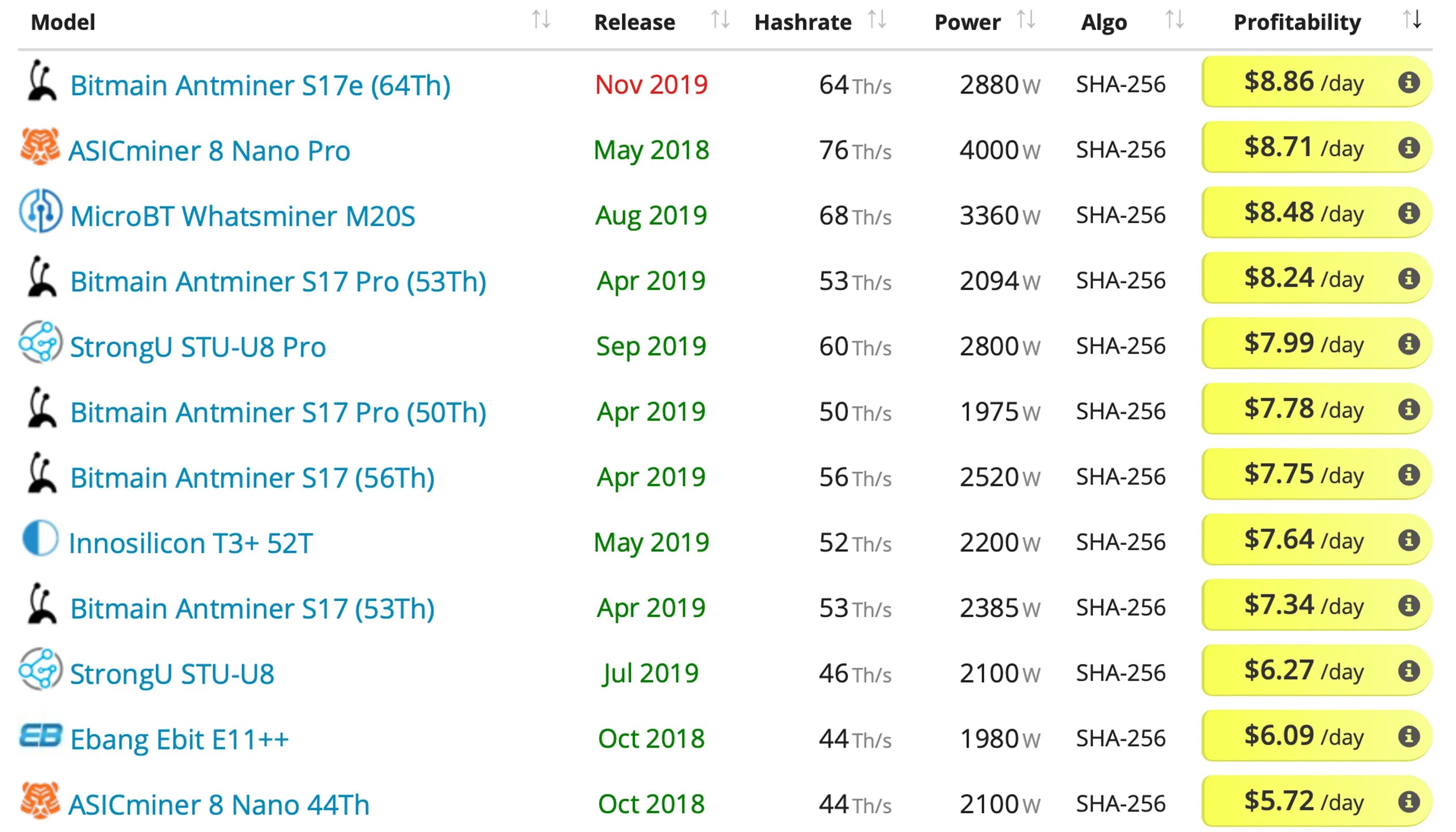The image size is (1456, 832).
Task: Open Bitmain Antminer S17 Pro (53Th) link
Action: coord(278,282)
